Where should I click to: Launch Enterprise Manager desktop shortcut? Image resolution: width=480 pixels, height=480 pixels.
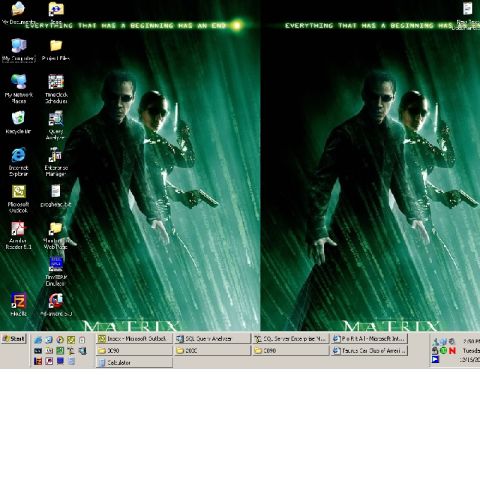tap(56, 162)
